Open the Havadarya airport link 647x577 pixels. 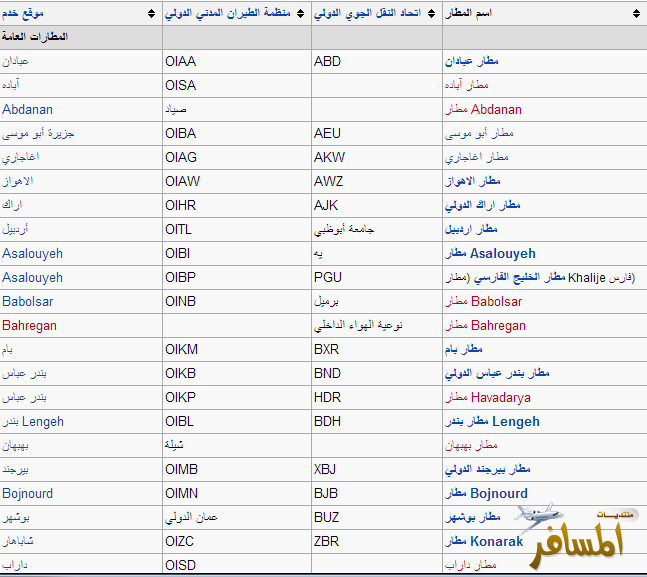488,397
